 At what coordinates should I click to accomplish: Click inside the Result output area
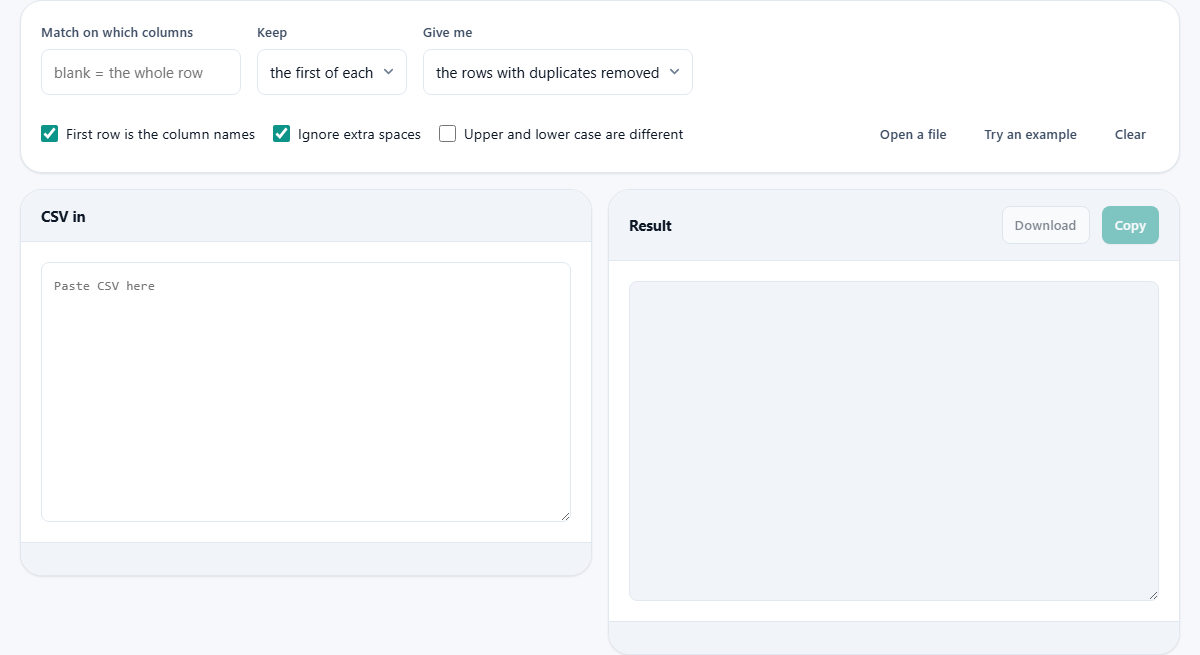(x=894, y=441)
